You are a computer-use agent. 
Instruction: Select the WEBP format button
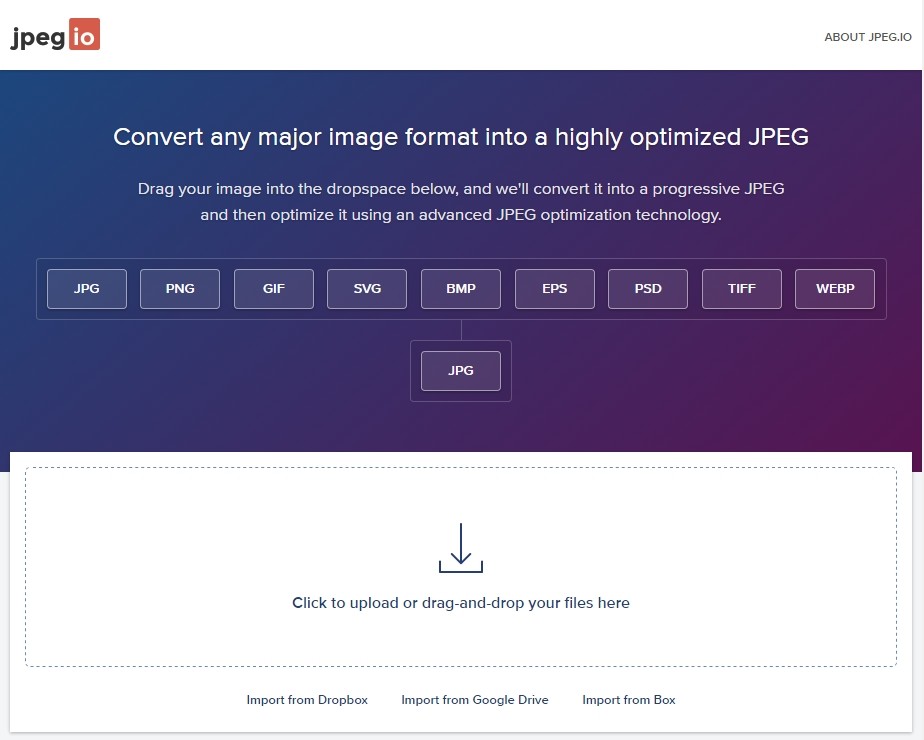pos(835,289)
